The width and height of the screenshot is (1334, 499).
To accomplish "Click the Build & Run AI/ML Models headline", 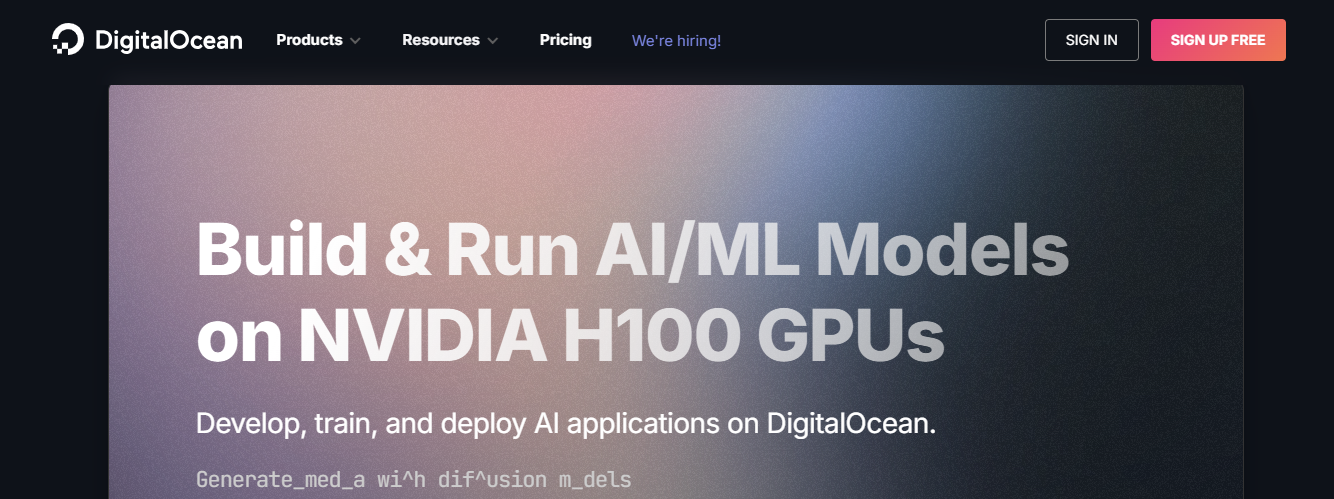I will pos(633,249).
